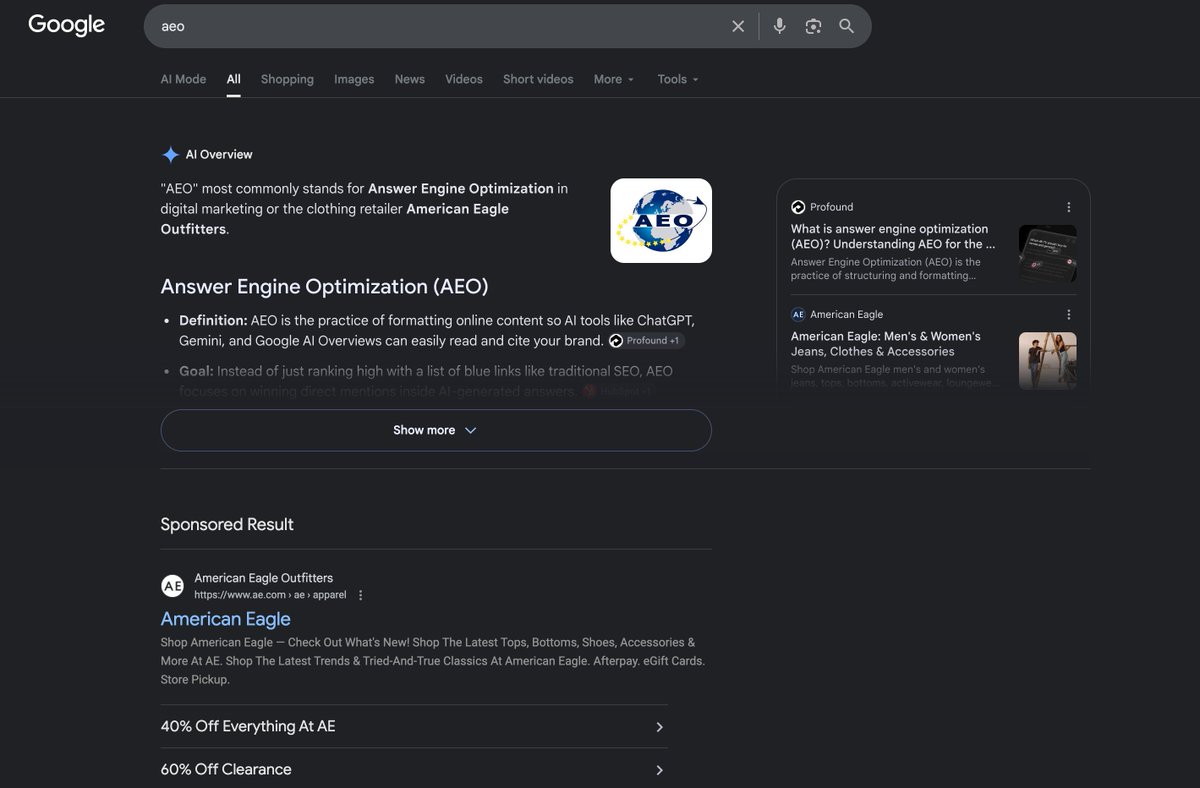The width and height of the screenshot is (1200, 788).
Task: Open American Eagle card three-dot menu
Action: (1068, 314)
